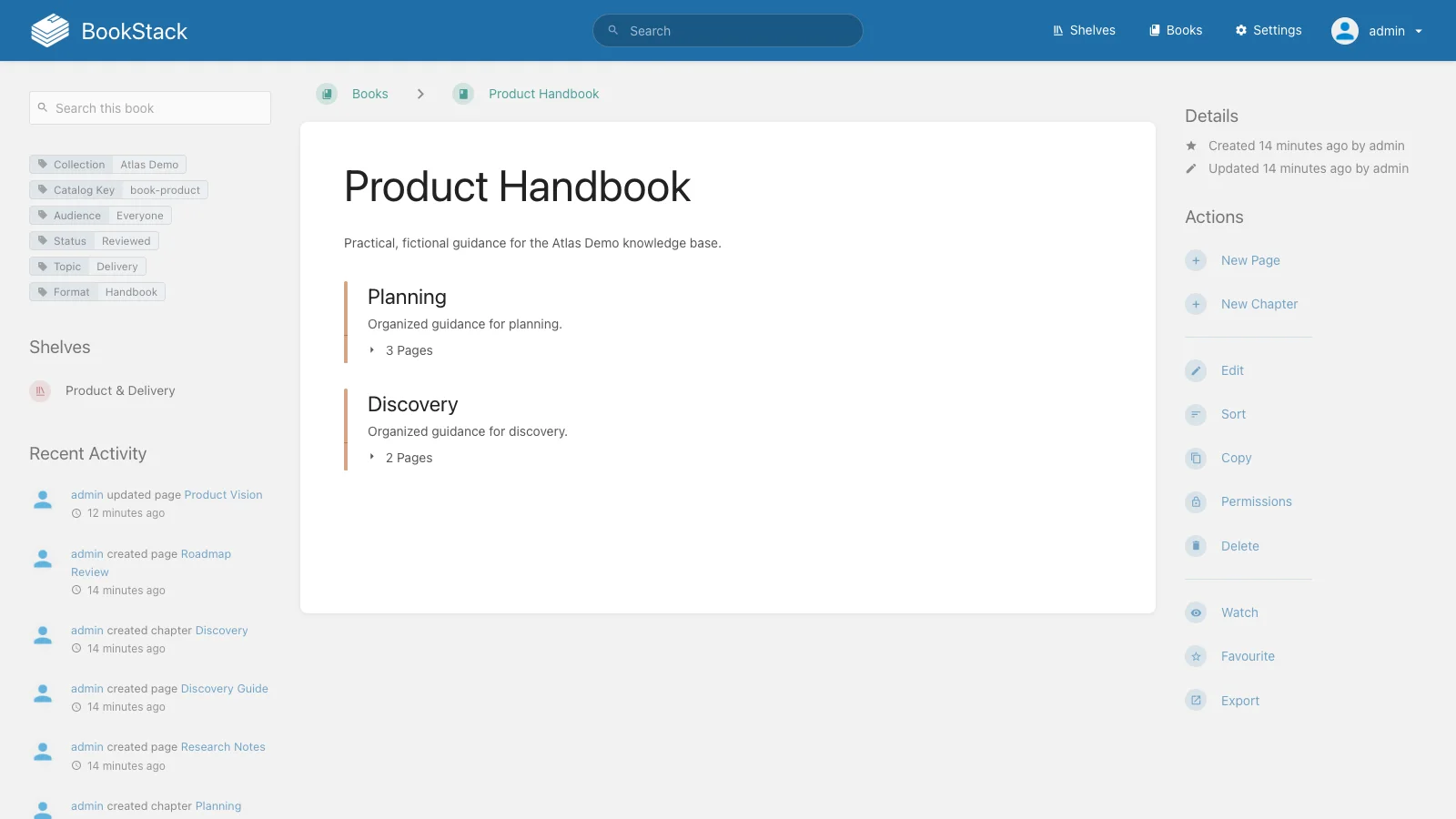This screenshot has width=1456, height=819.
Task: Click the Product & Delivery shelf icon
Action: tap(40, 390)
